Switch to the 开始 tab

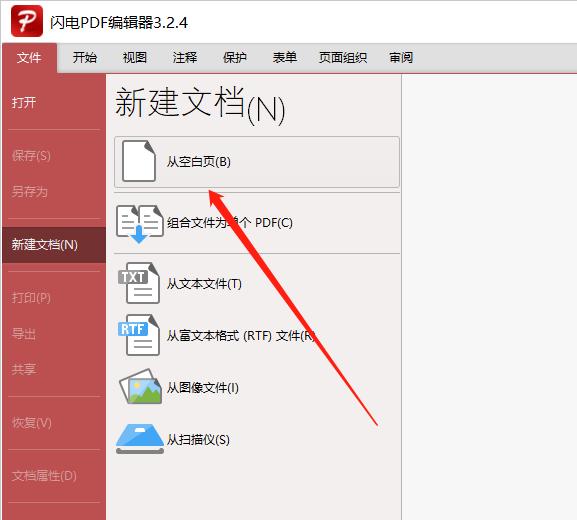pyautogui.click(x=85, y=57)
